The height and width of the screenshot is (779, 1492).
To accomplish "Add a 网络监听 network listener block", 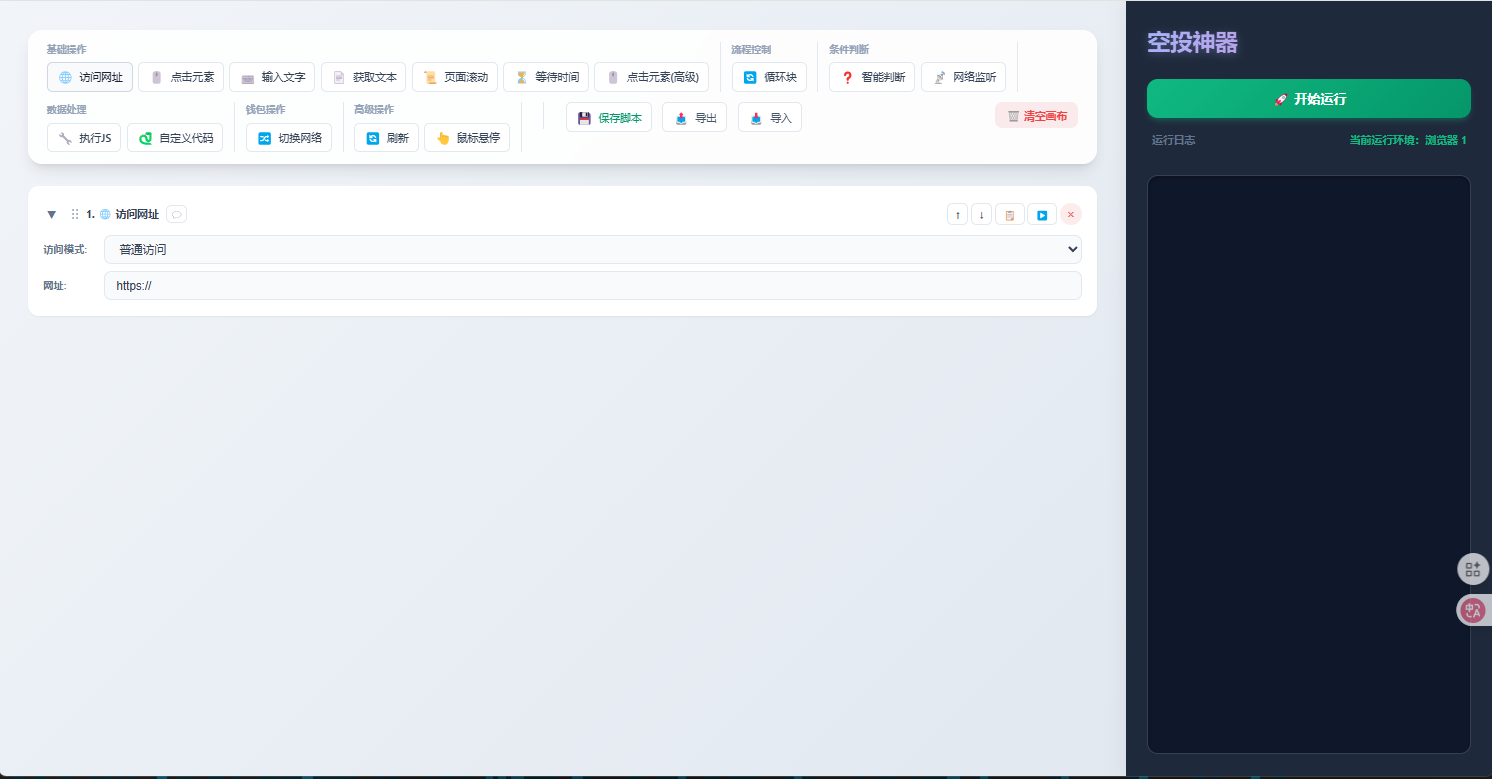I will pyautogui.click(x=963, y=77).
